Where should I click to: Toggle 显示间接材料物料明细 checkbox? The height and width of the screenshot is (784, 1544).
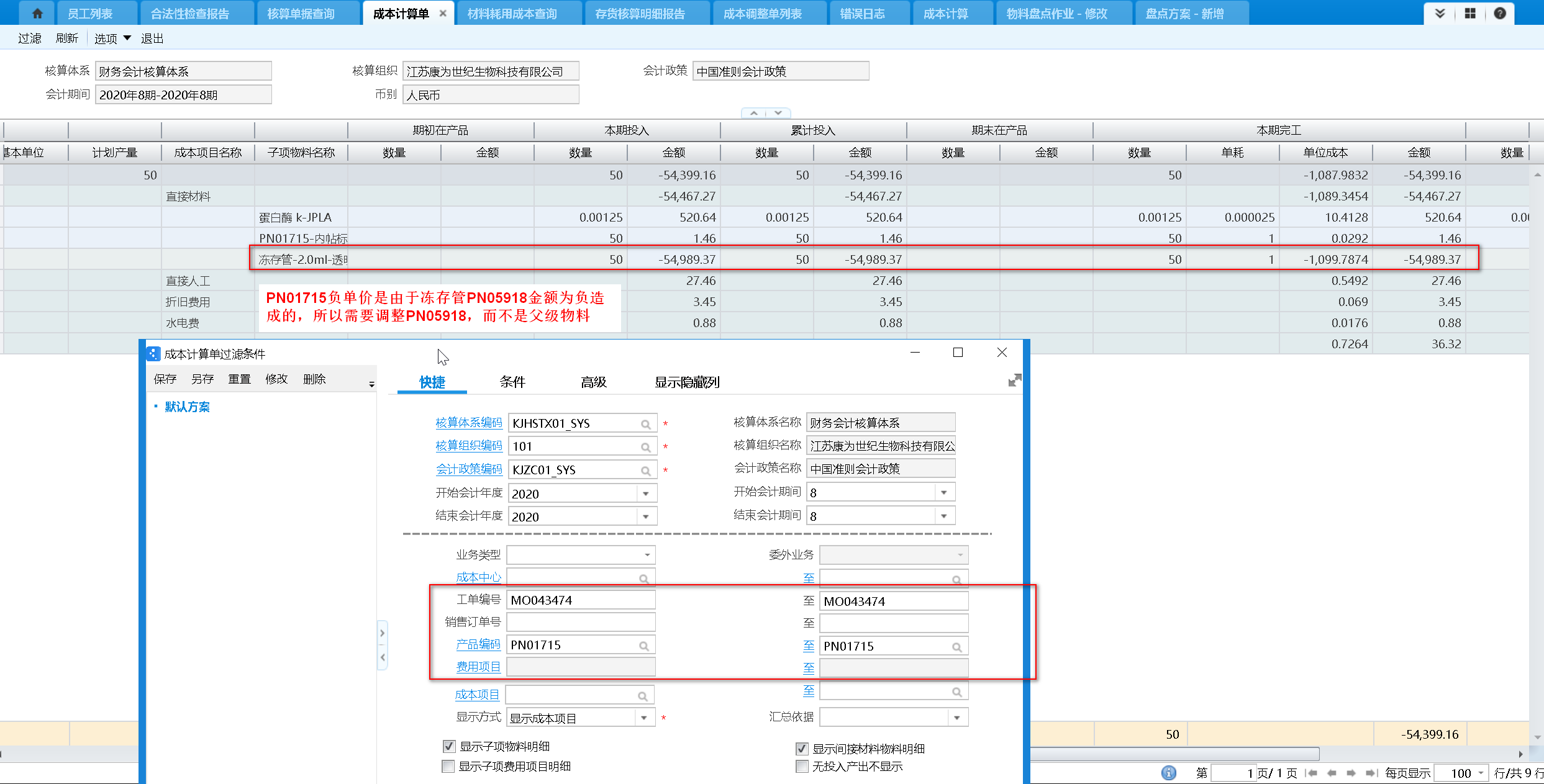coord(802,749)
